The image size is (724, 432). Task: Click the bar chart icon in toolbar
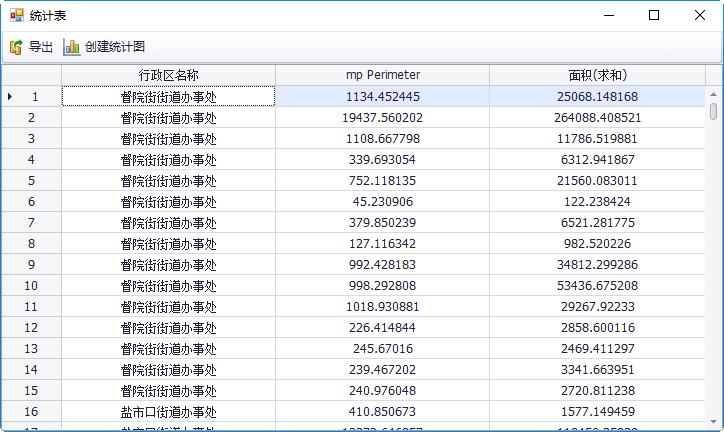[x=72, y=47]
